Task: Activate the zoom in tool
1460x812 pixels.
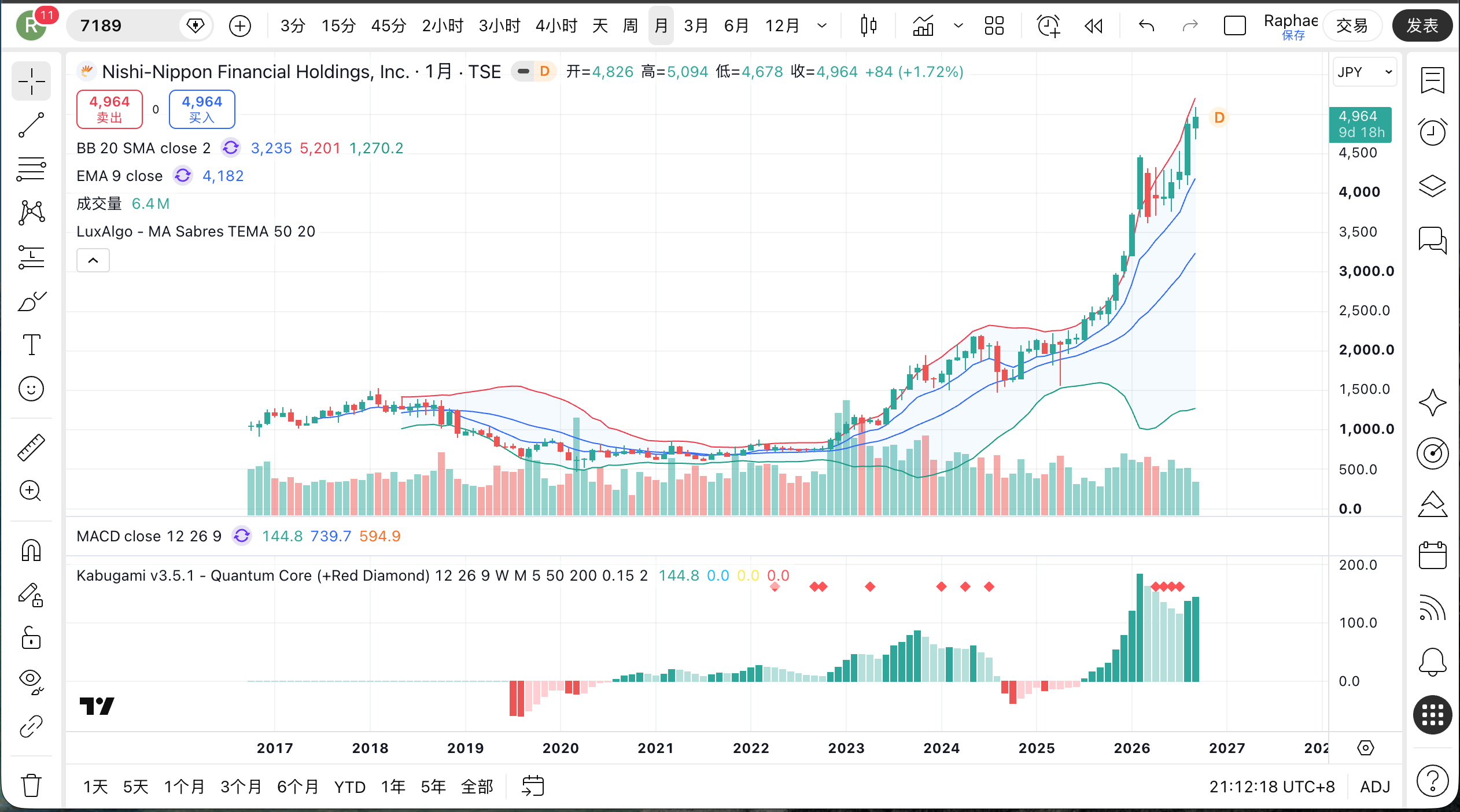Action: click(x=31, y=491)
